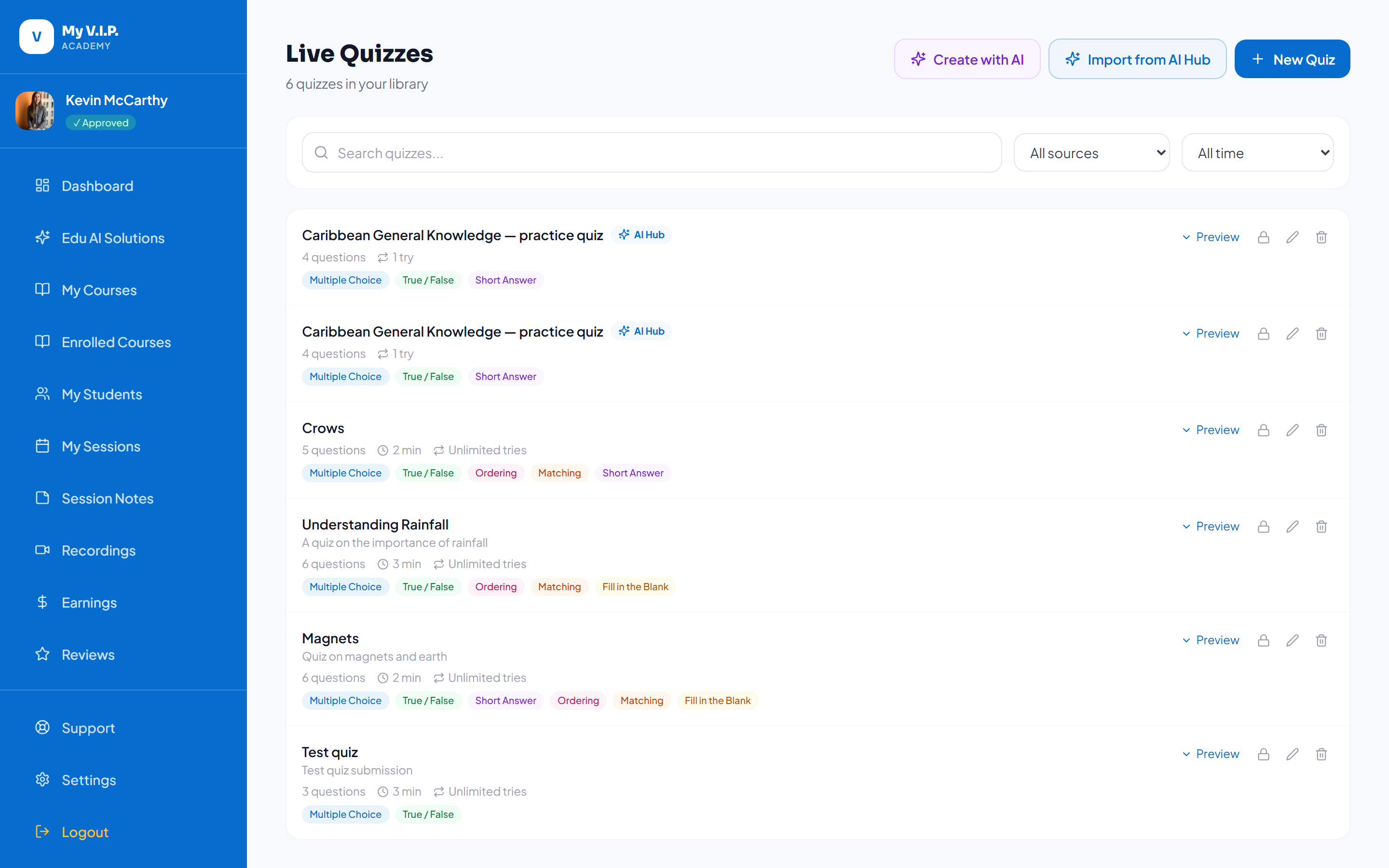The height and width of the screenshot is (868, 1389).
Task: Click Fill in the Blank tag on Magnets
Action: pos(718,700)
